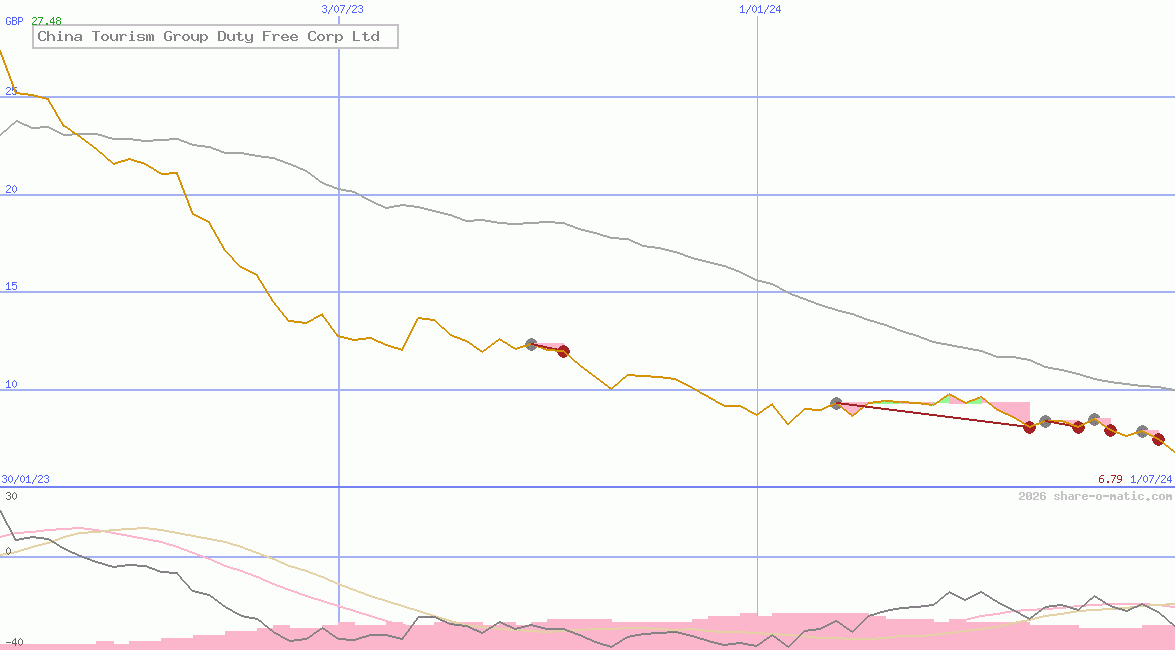Click the GBP currency label
Image resolution: width=1175 pixels, height=650 pixels.
[x=15, y=21]
